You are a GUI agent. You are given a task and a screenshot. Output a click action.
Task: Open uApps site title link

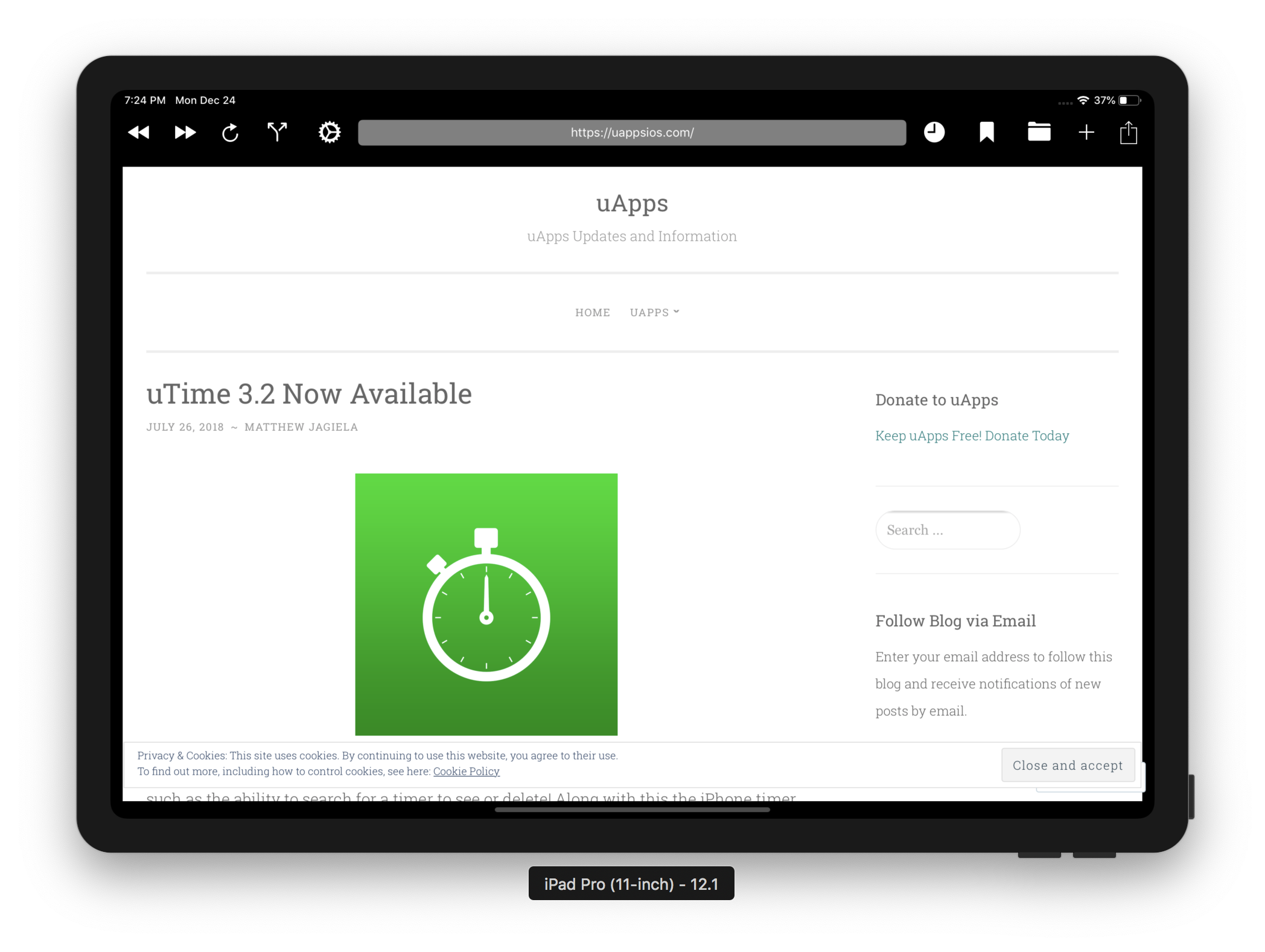pos(632,203)
